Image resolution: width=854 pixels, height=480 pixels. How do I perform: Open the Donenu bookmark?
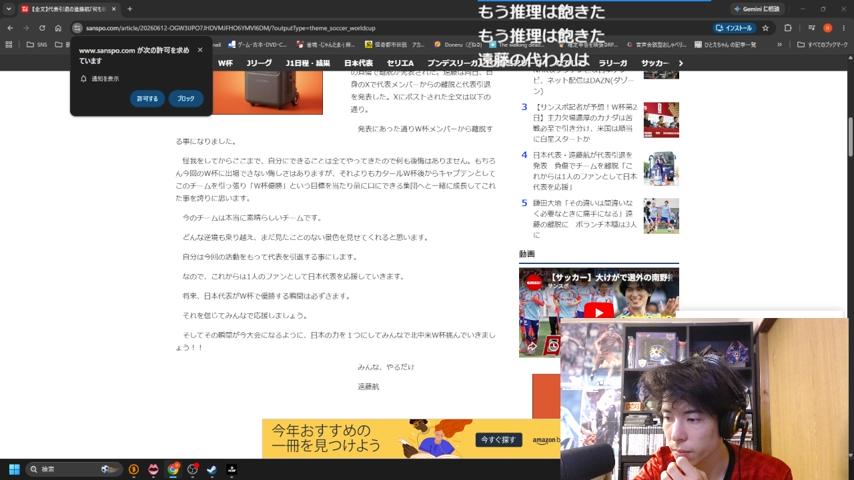pos(458,44)
